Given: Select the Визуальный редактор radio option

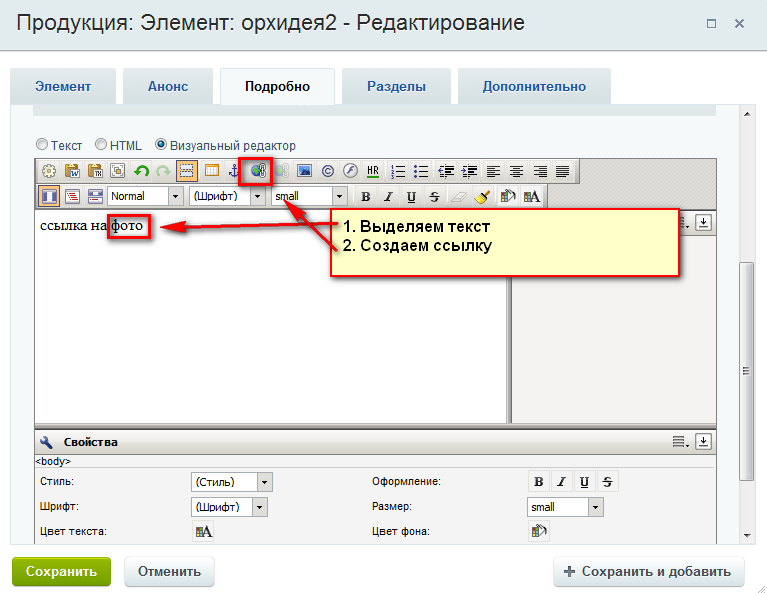Looking at the screenshot, I should (161, 145).
